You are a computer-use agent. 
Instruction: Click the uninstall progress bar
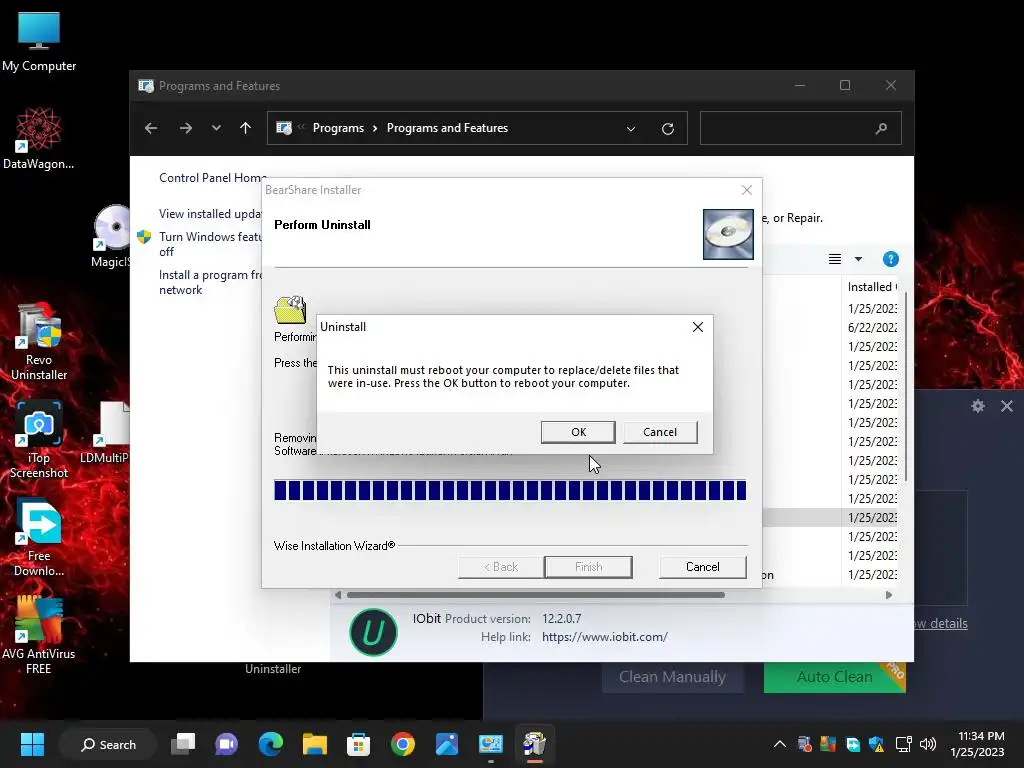[x=510, y=490]
